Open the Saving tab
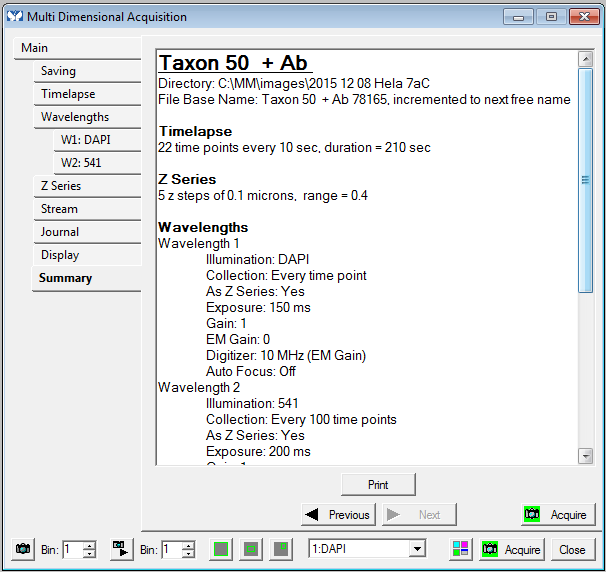606x572 pixels. (87, 71)
